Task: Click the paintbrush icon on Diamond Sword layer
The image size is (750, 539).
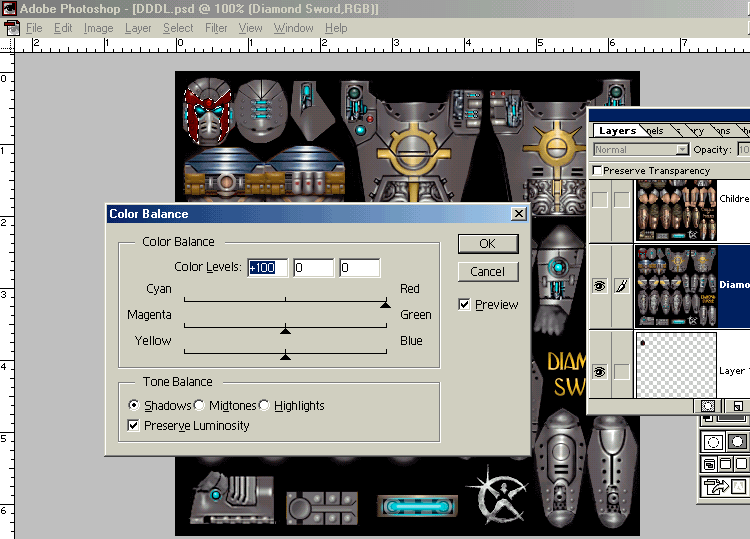Action: pyautogui.click(x=621, y=286)
